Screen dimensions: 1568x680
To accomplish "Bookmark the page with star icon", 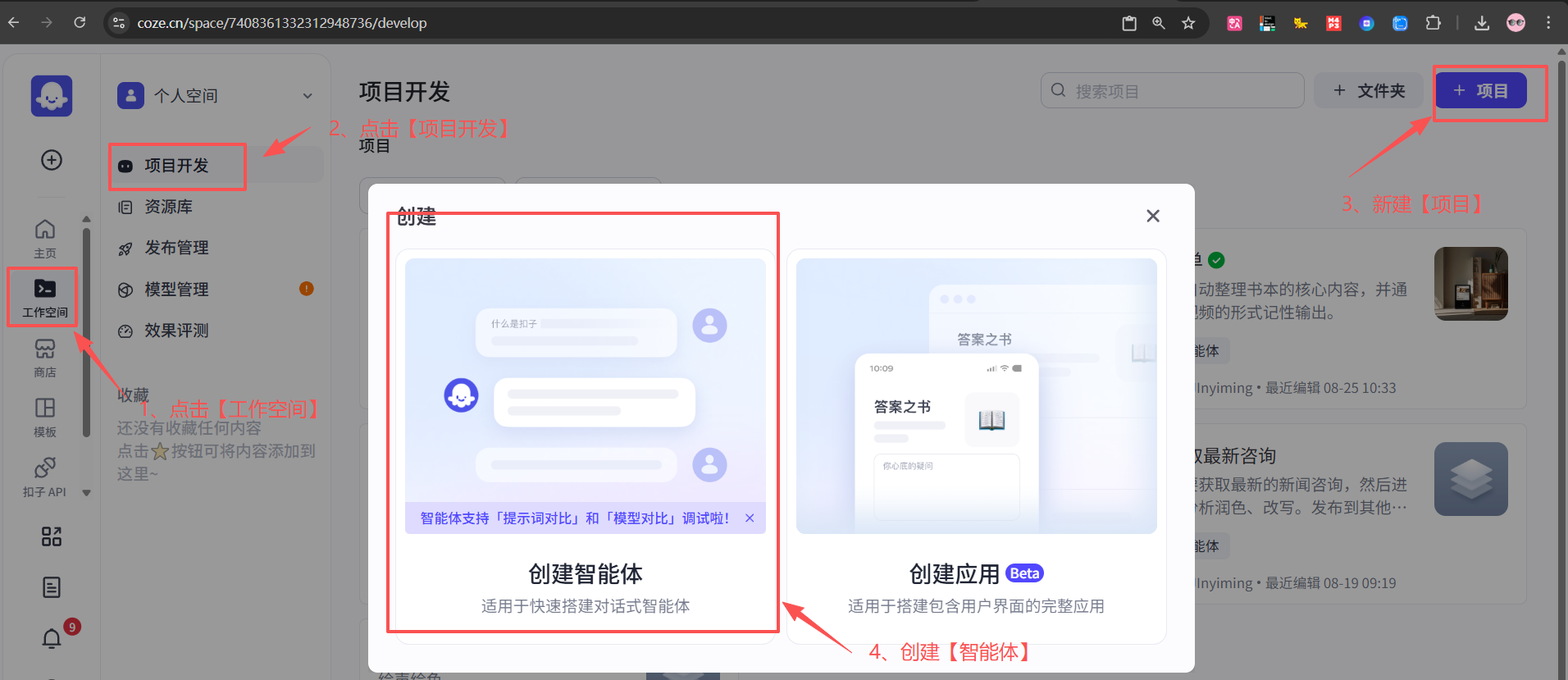I will point(1188,23).
